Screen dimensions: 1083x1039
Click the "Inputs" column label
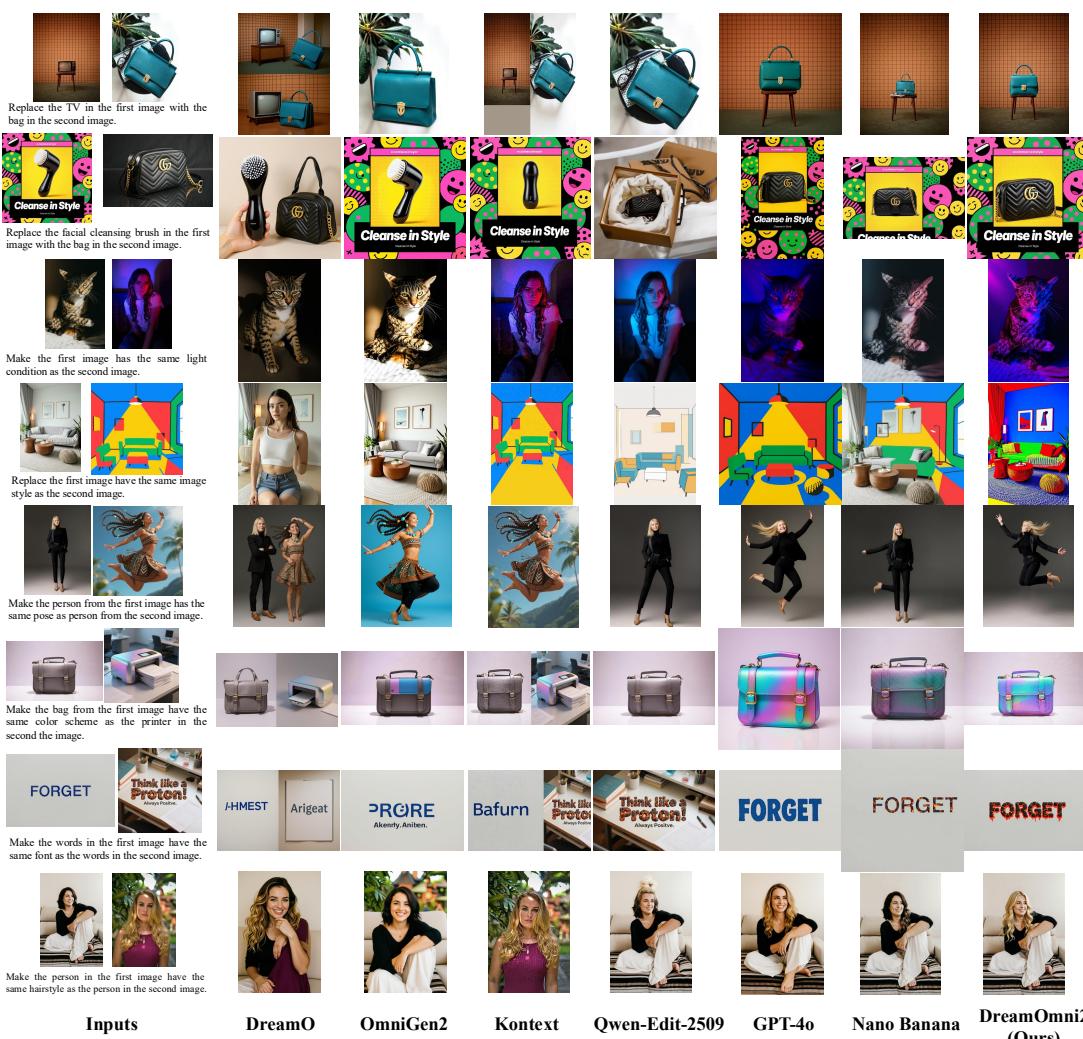pyautogui.click(x=110, y=1022)
